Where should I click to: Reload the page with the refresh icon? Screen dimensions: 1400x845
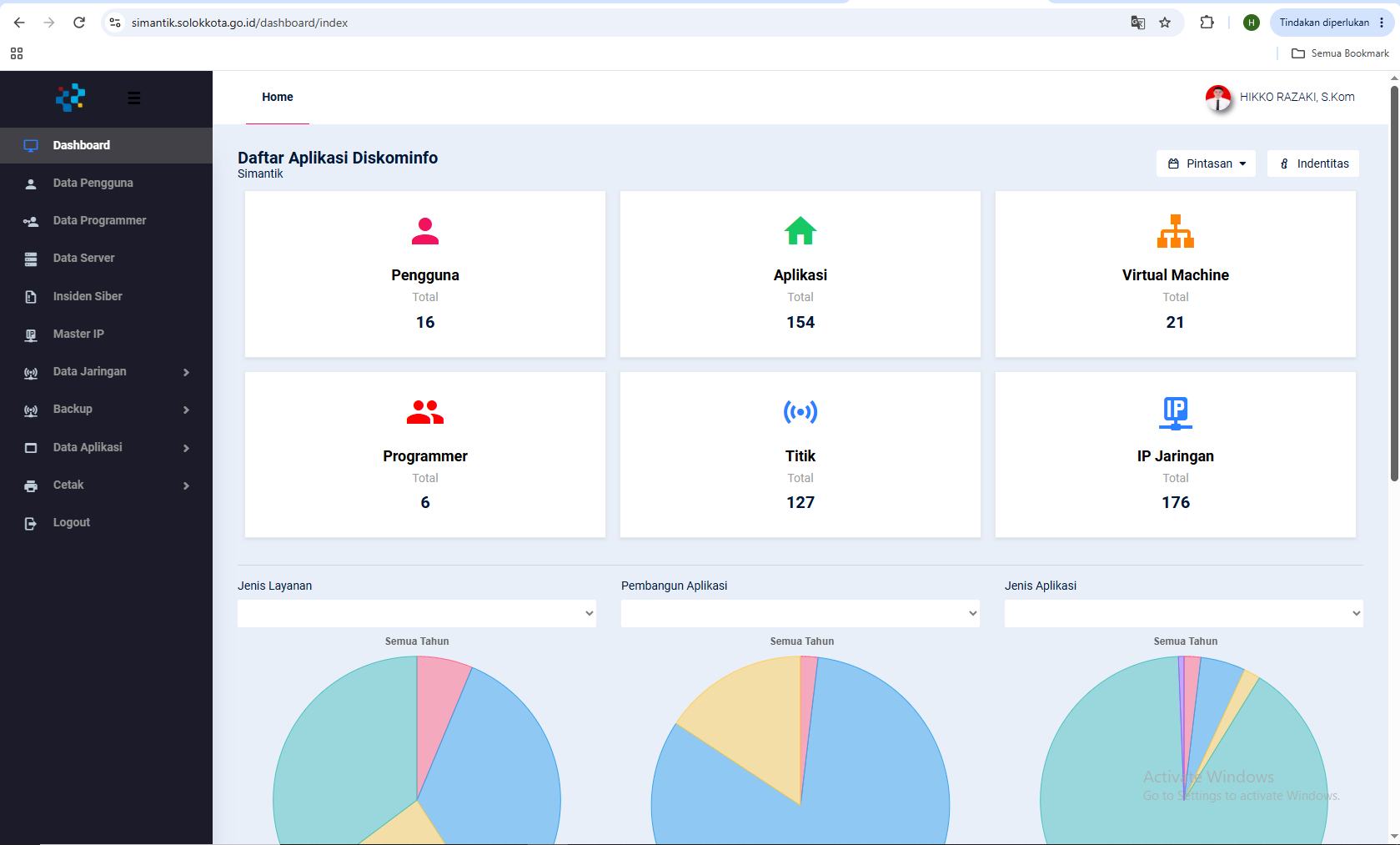[79, 23]
